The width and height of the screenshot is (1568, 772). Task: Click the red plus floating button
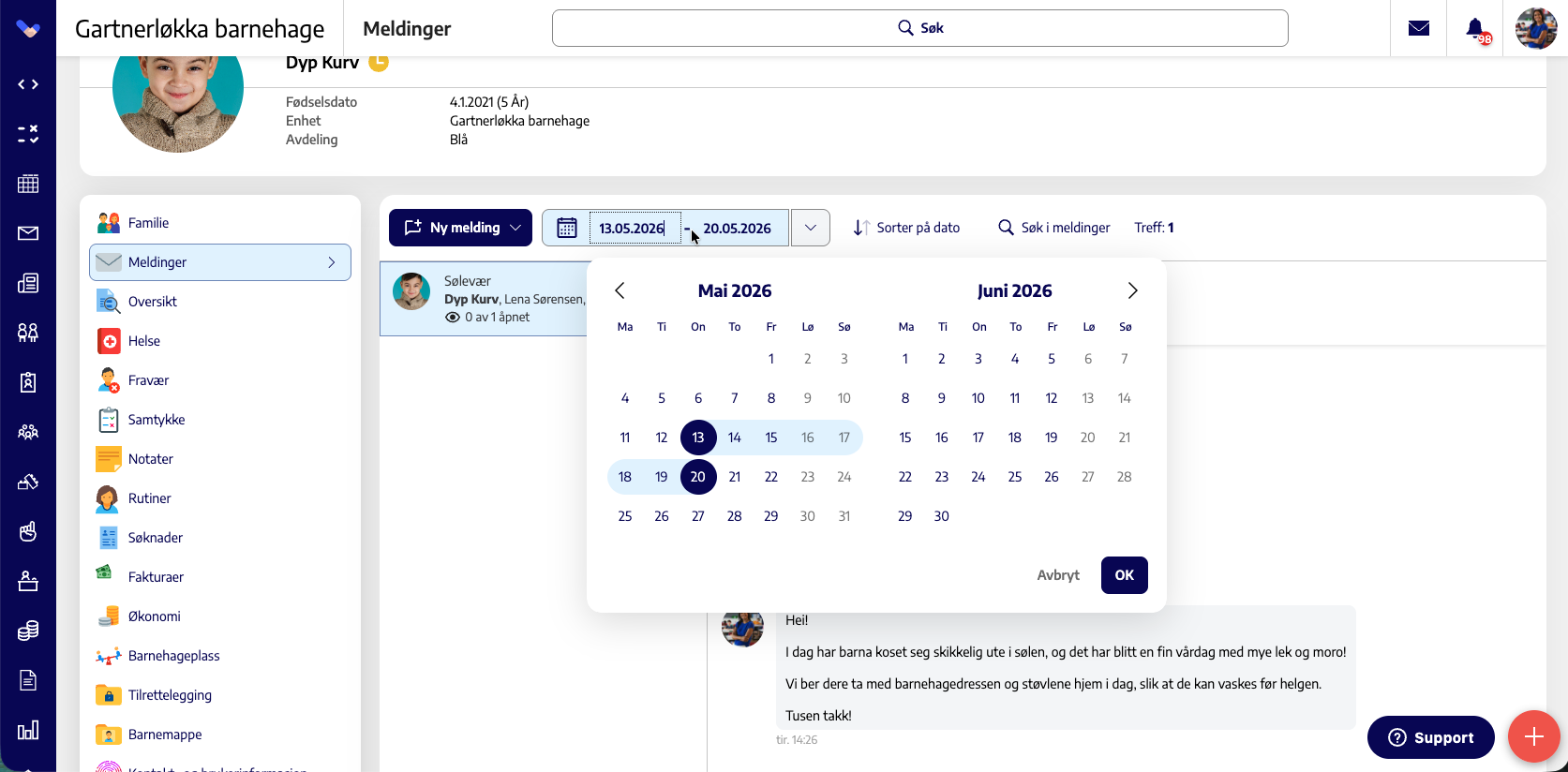click(x=1533, y=736)
